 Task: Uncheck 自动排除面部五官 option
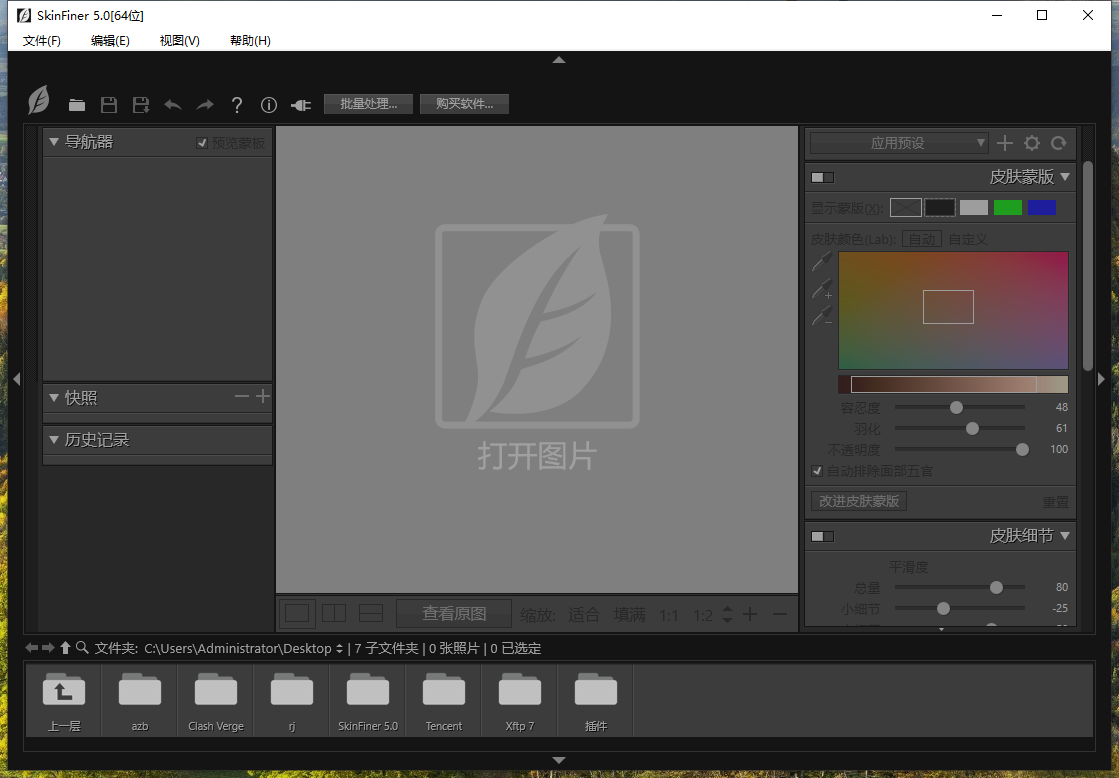click(817, 471)
